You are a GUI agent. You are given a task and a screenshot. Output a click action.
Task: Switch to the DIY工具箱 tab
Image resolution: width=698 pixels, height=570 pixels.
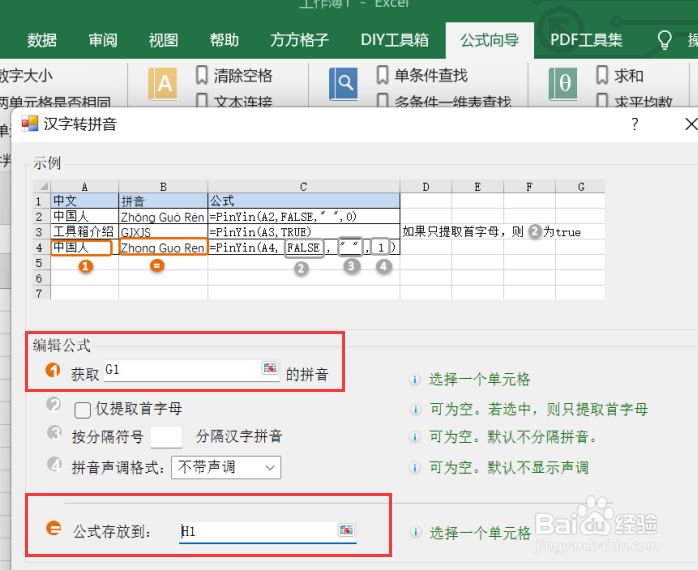tap(394, 40)
